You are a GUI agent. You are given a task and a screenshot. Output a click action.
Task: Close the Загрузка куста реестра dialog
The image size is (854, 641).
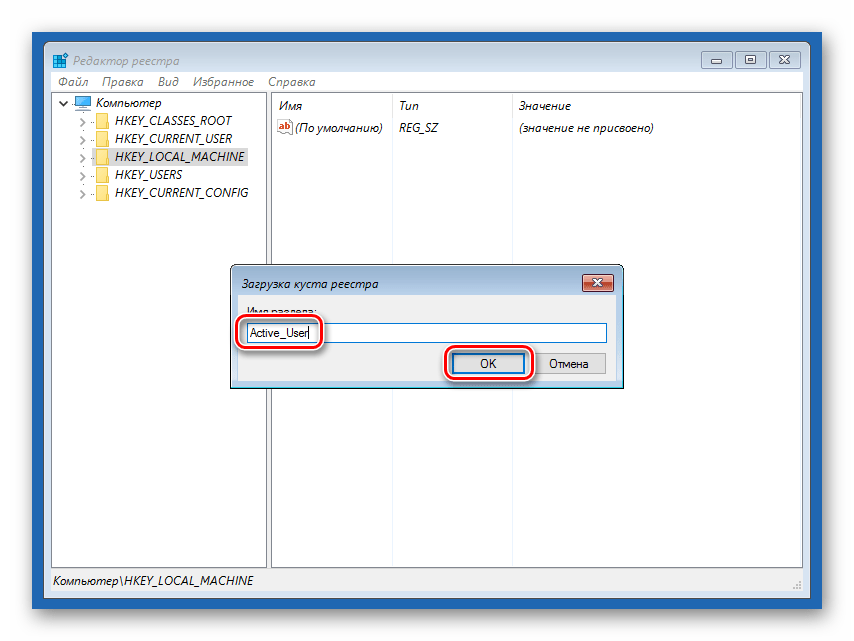click(597, 283)
